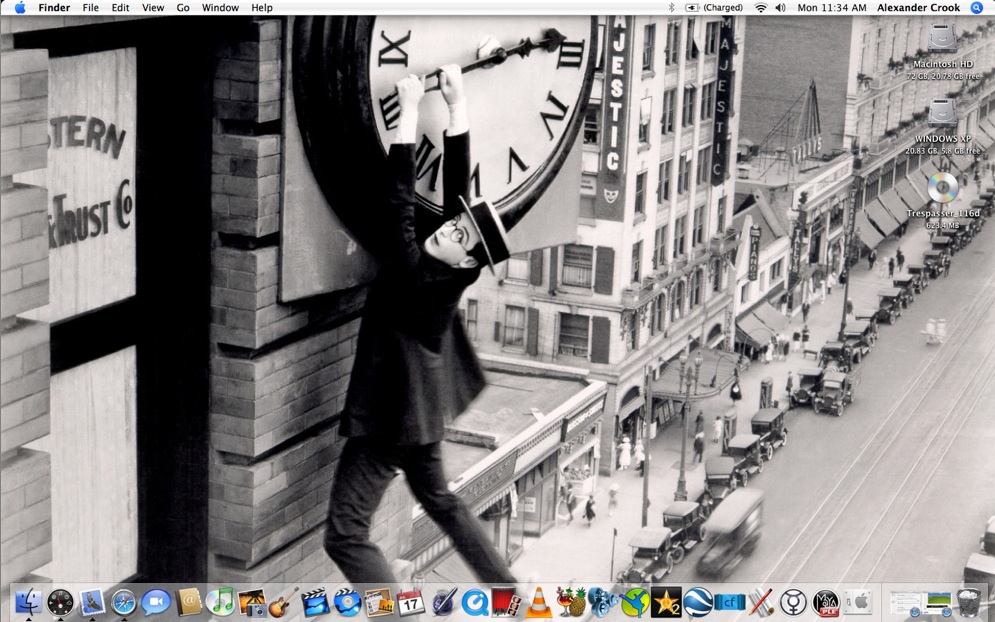Launch Safari compass icon in Dock
The width and height of the screenshot is (995, 622).
(x=124, y=602)
